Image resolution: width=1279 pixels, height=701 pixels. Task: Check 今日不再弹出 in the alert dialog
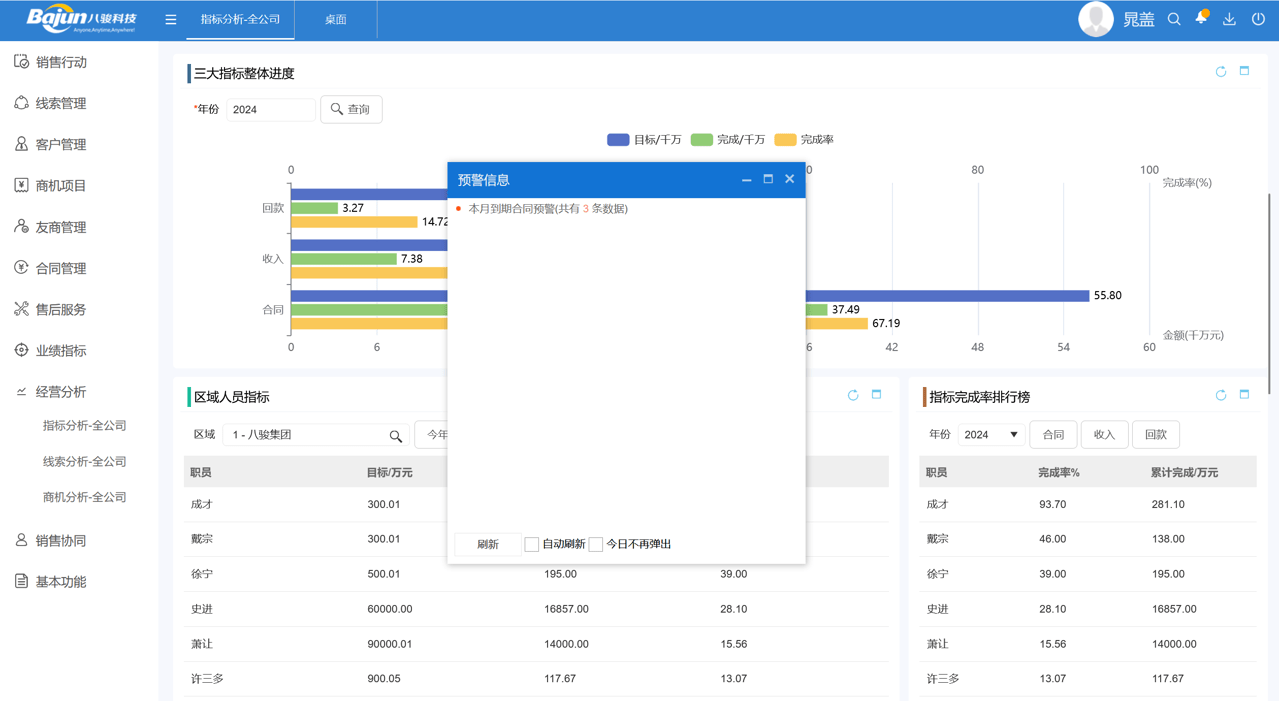coord(595,544)
